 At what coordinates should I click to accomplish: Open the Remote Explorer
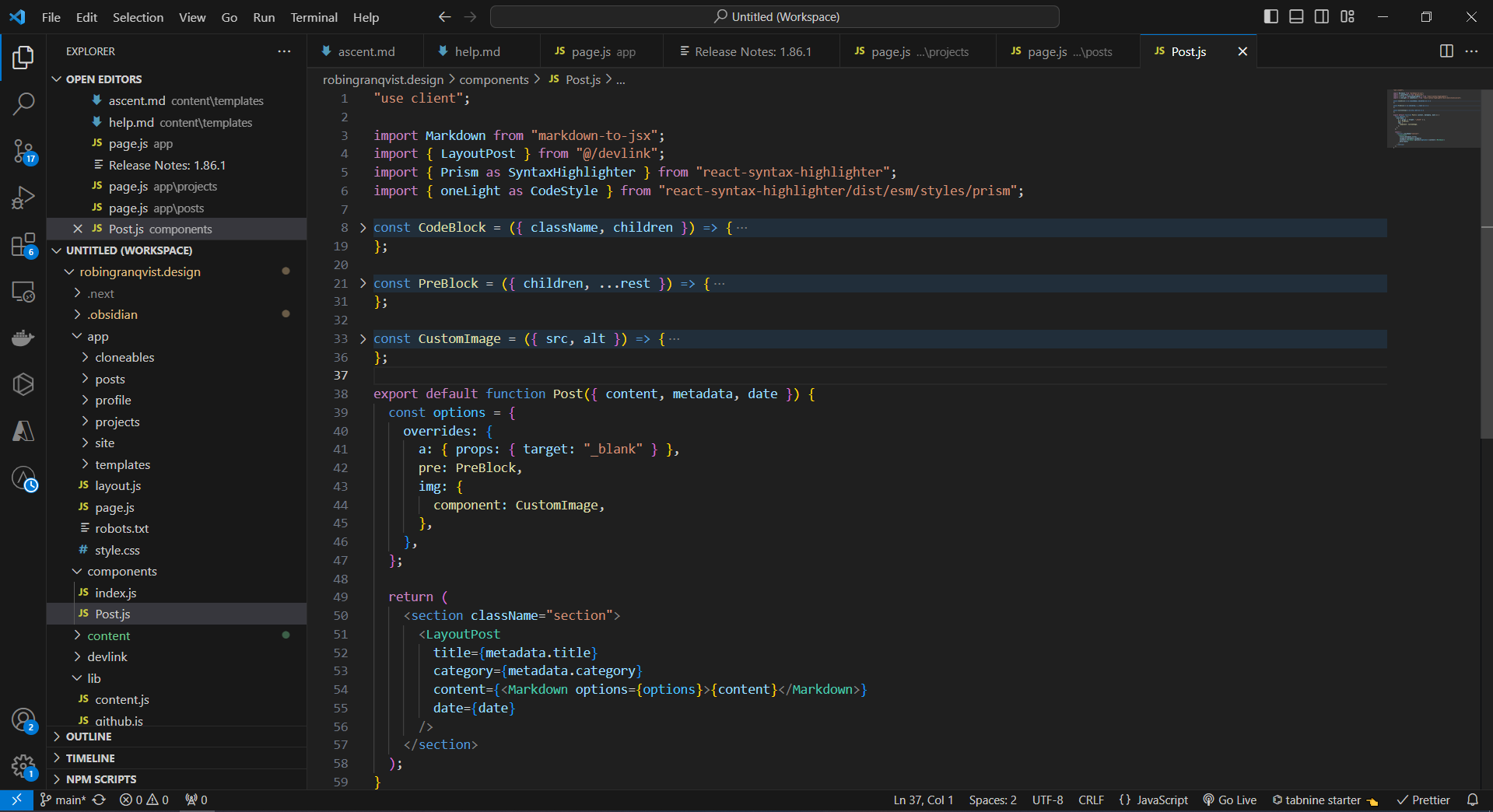point(23,292)
